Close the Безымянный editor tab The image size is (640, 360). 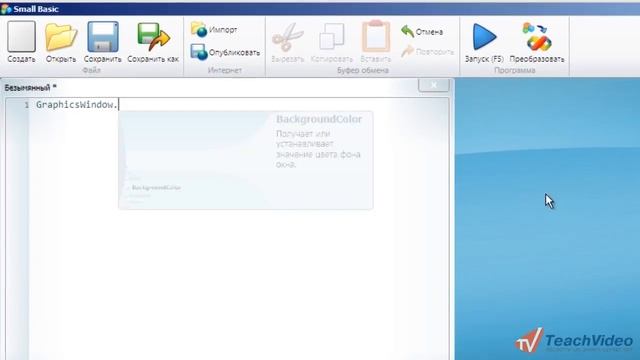pos(433,85)
